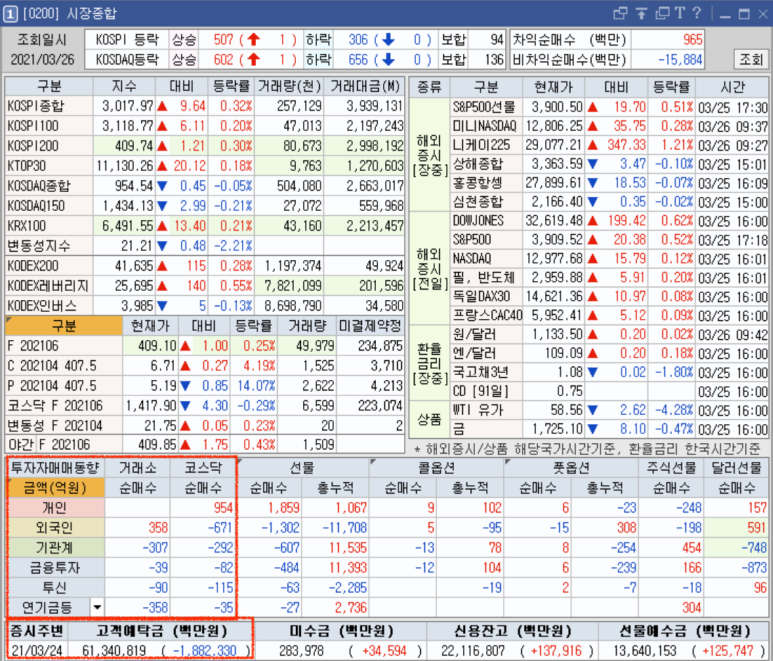773x661 pixels.
Task: Click the 기관계 investor row label
Action: [55, 548]
